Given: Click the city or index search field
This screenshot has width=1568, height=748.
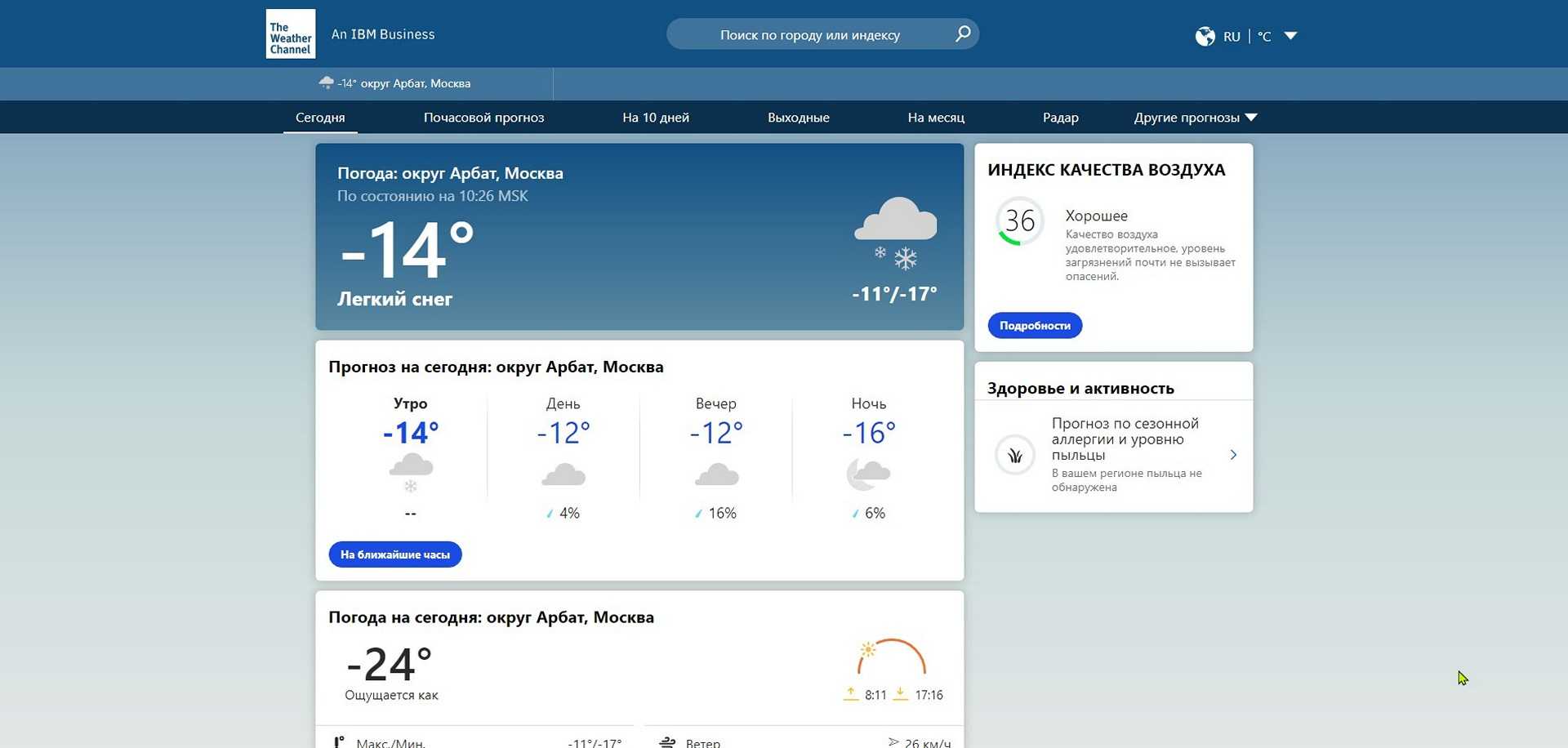Looking at the screenshot, I should pos(808,35).
